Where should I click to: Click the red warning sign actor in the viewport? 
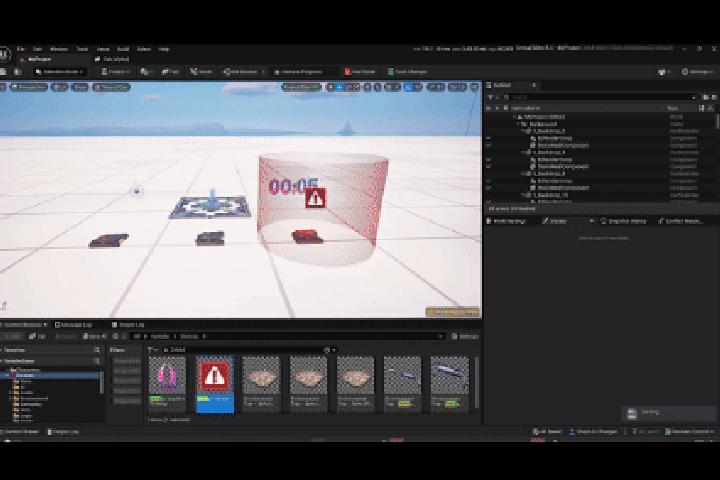tap(315, 198)
